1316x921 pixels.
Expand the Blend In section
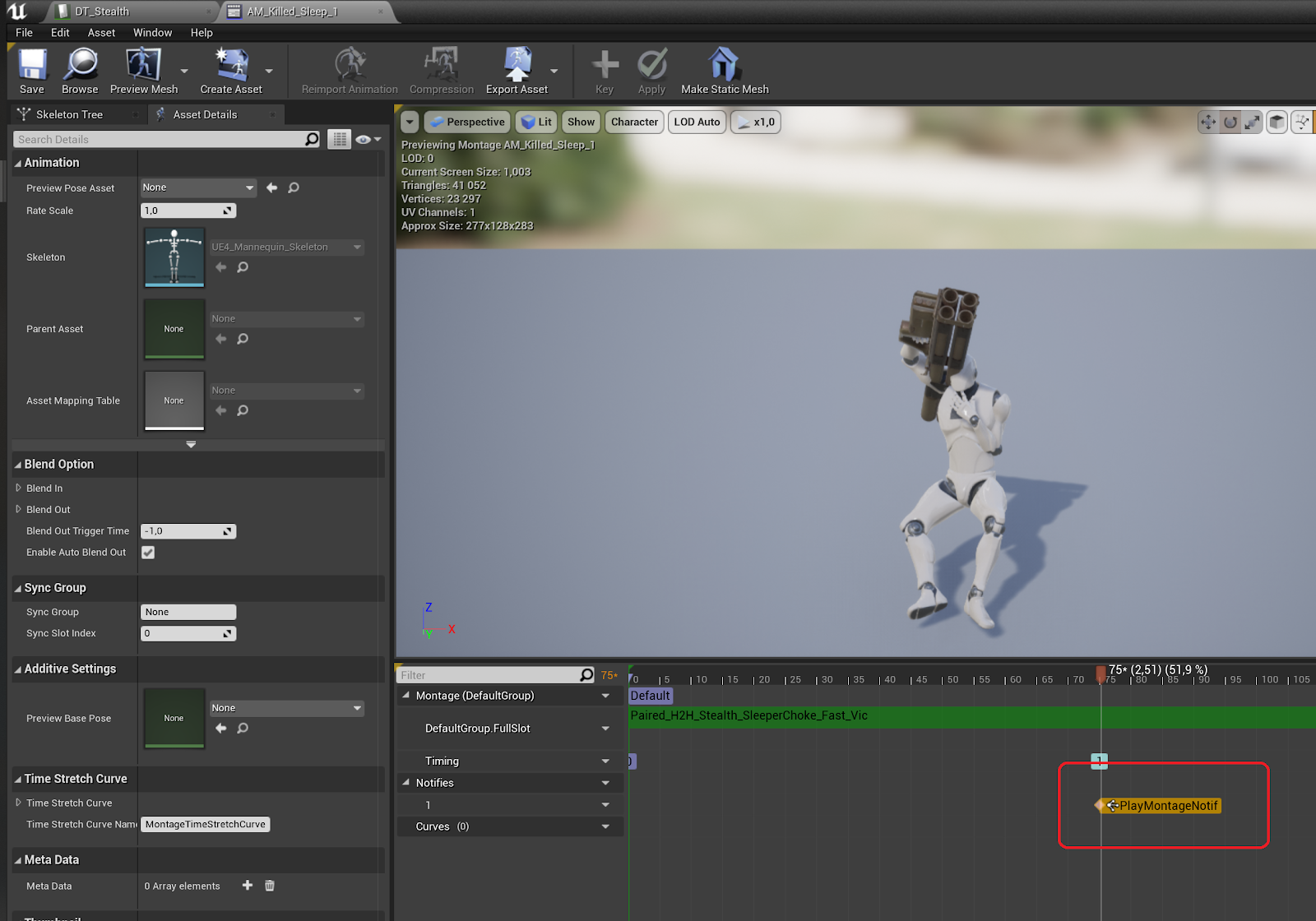(19, 488)
